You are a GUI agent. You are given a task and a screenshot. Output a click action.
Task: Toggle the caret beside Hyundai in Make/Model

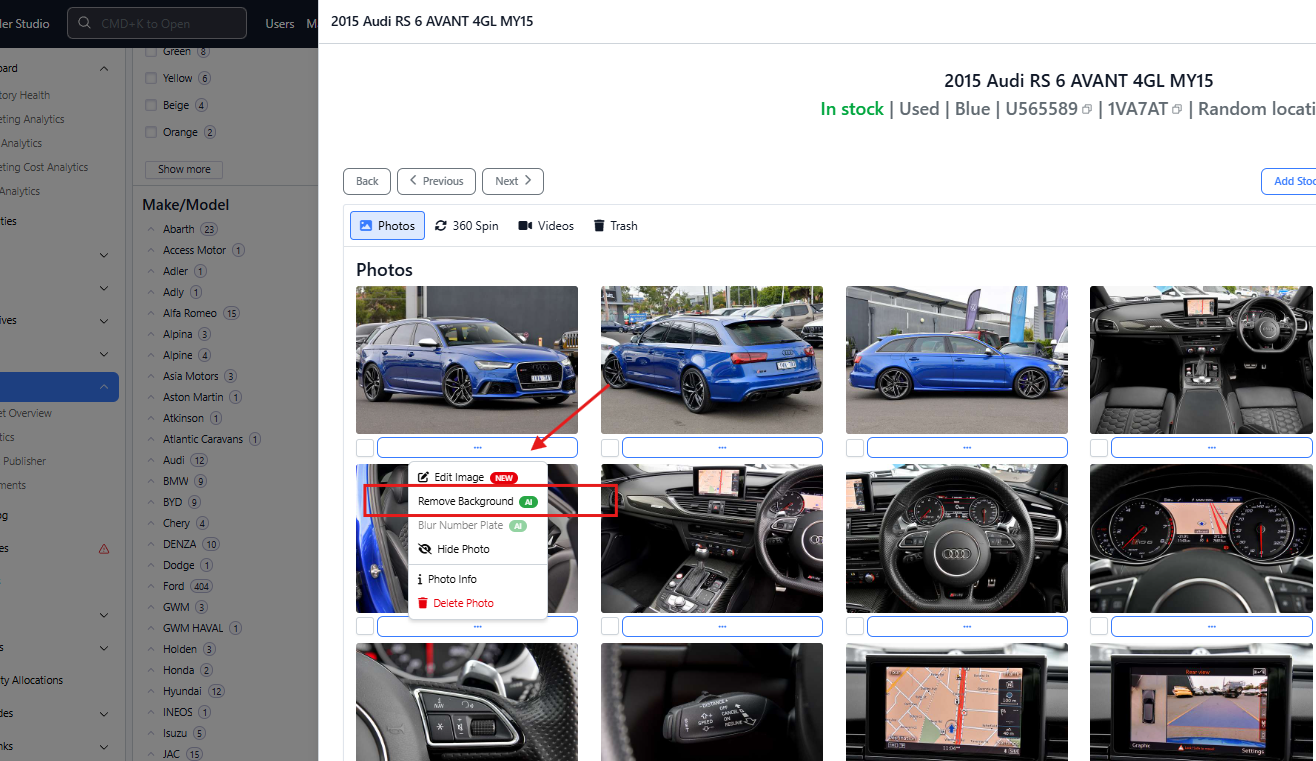pos(152,691)
